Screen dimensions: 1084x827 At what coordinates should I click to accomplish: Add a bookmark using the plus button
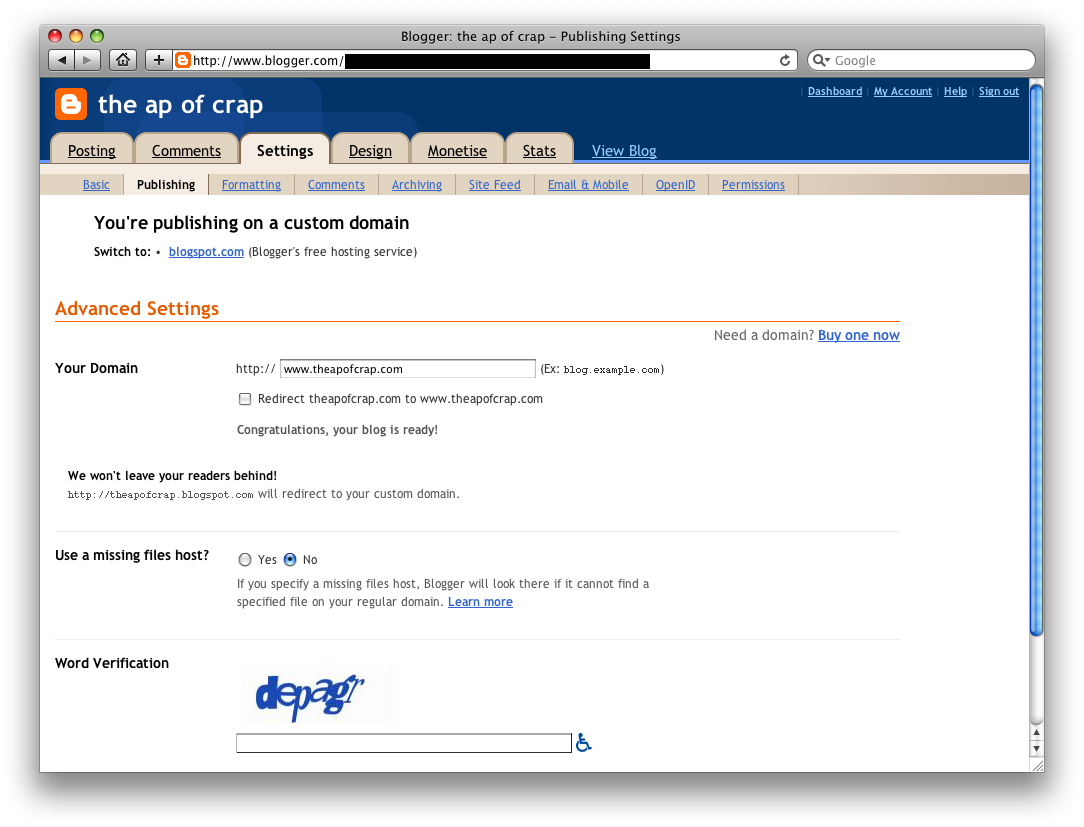[x=158, y=60]
